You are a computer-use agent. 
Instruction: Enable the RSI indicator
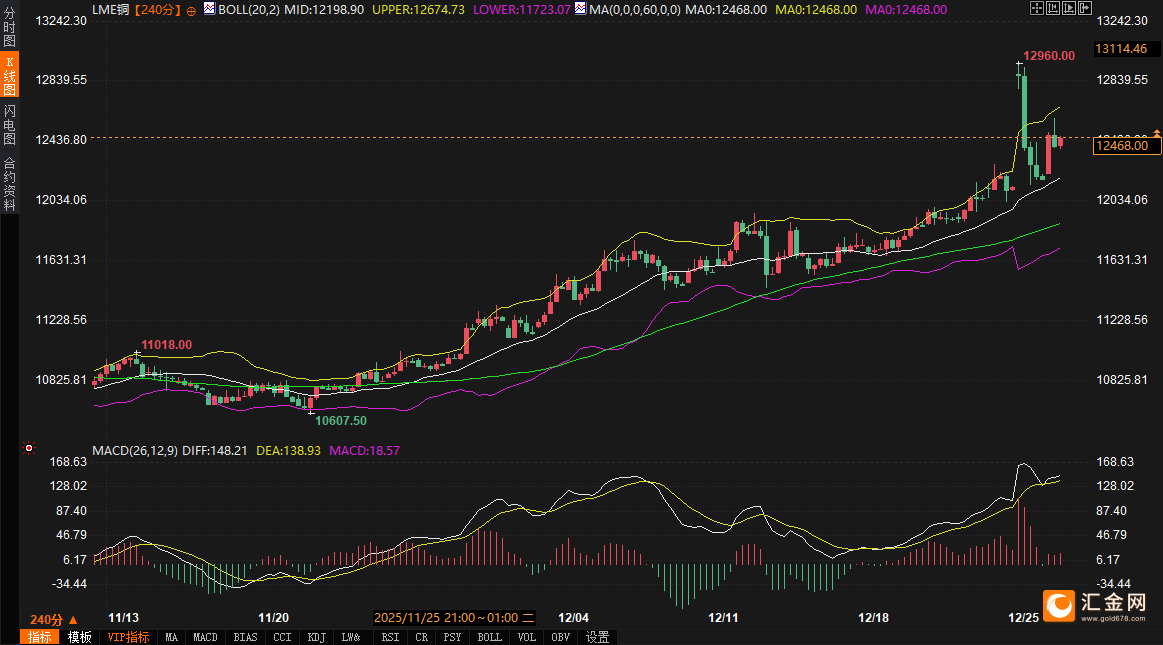point(390,637)
